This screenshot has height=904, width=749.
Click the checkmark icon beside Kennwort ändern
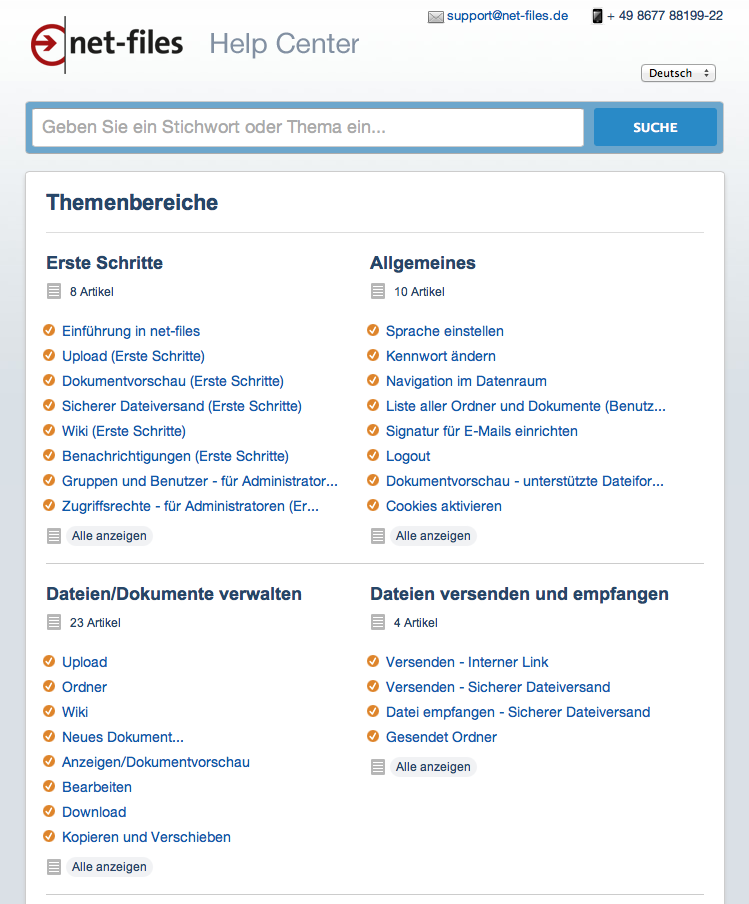coord(373,355)
